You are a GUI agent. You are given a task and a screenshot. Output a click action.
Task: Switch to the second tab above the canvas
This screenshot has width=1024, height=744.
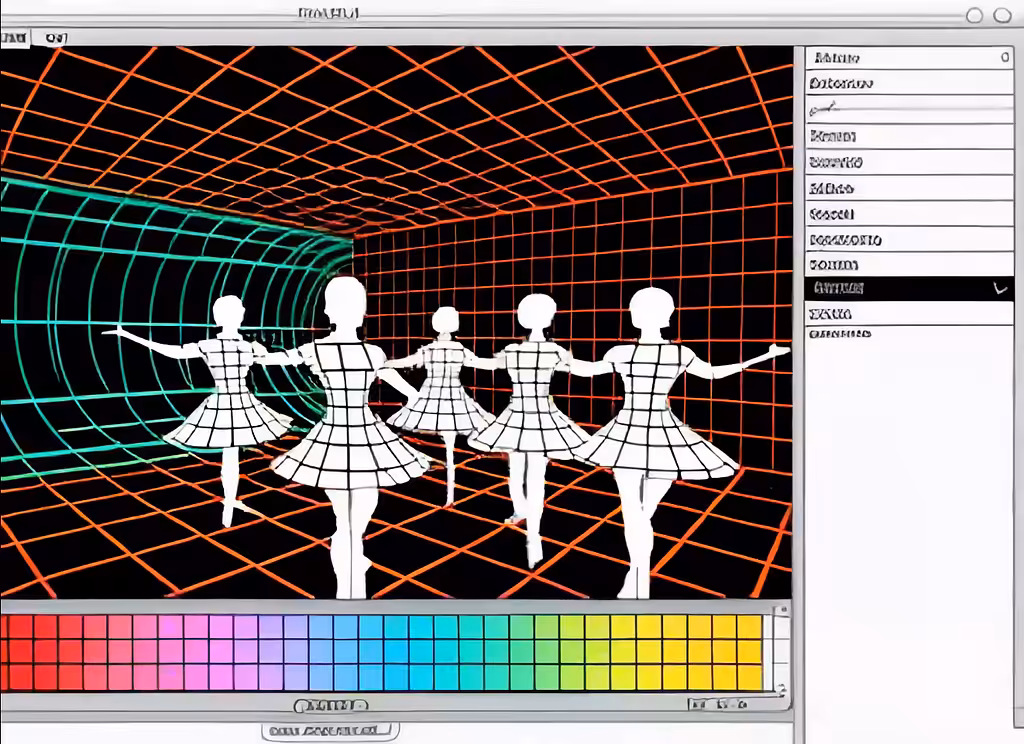56,38
